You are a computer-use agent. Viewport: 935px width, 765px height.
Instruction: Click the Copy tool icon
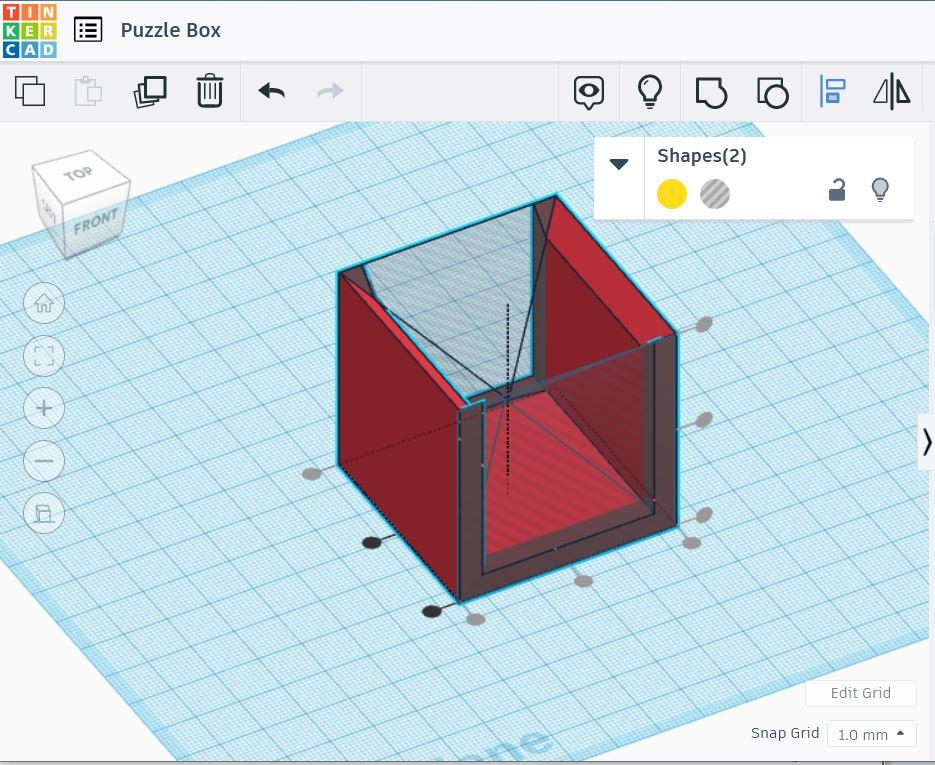(30, 91)
